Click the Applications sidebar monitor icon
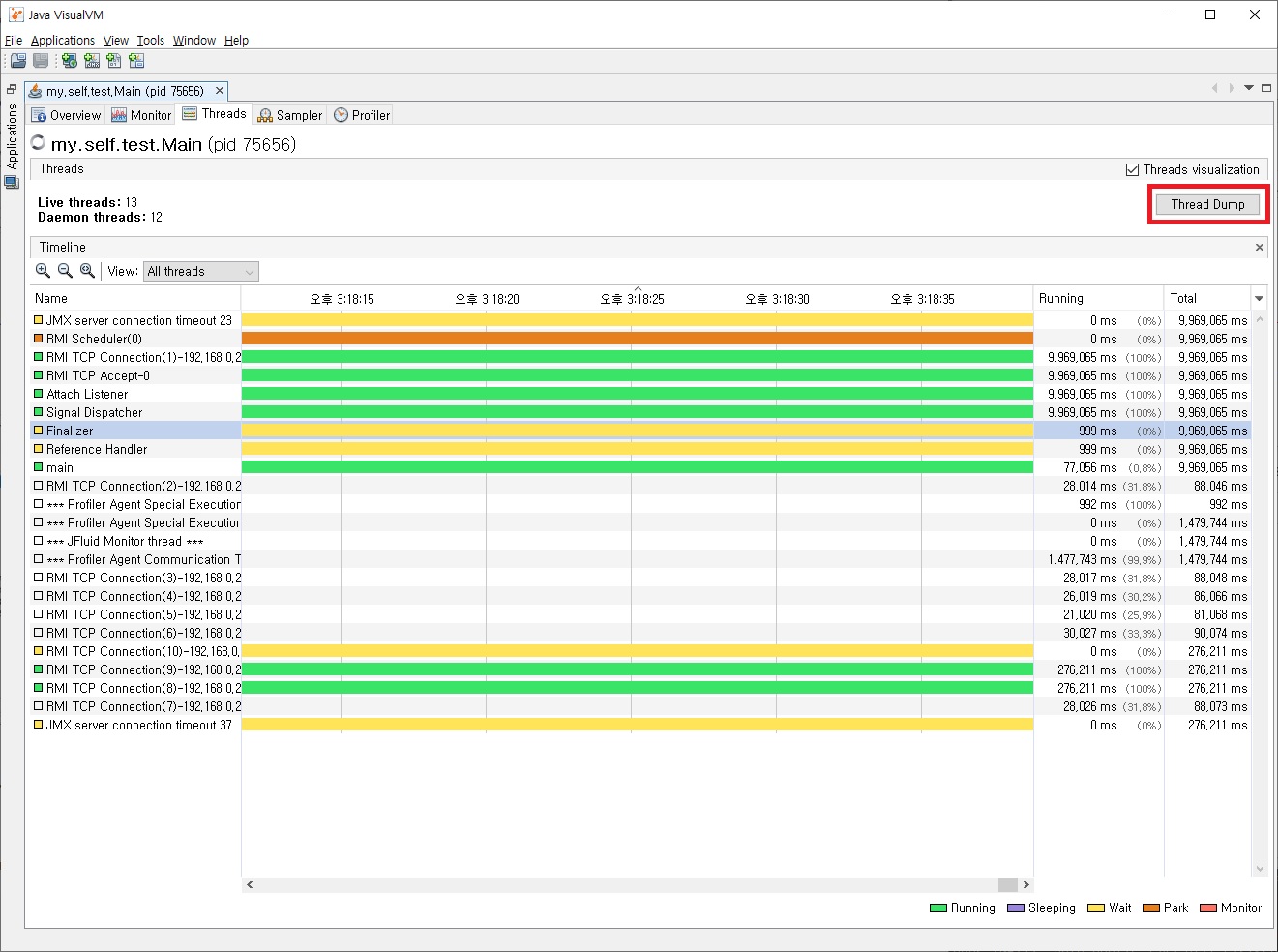This screenshot has height=952, width=1278. [12, 181]
